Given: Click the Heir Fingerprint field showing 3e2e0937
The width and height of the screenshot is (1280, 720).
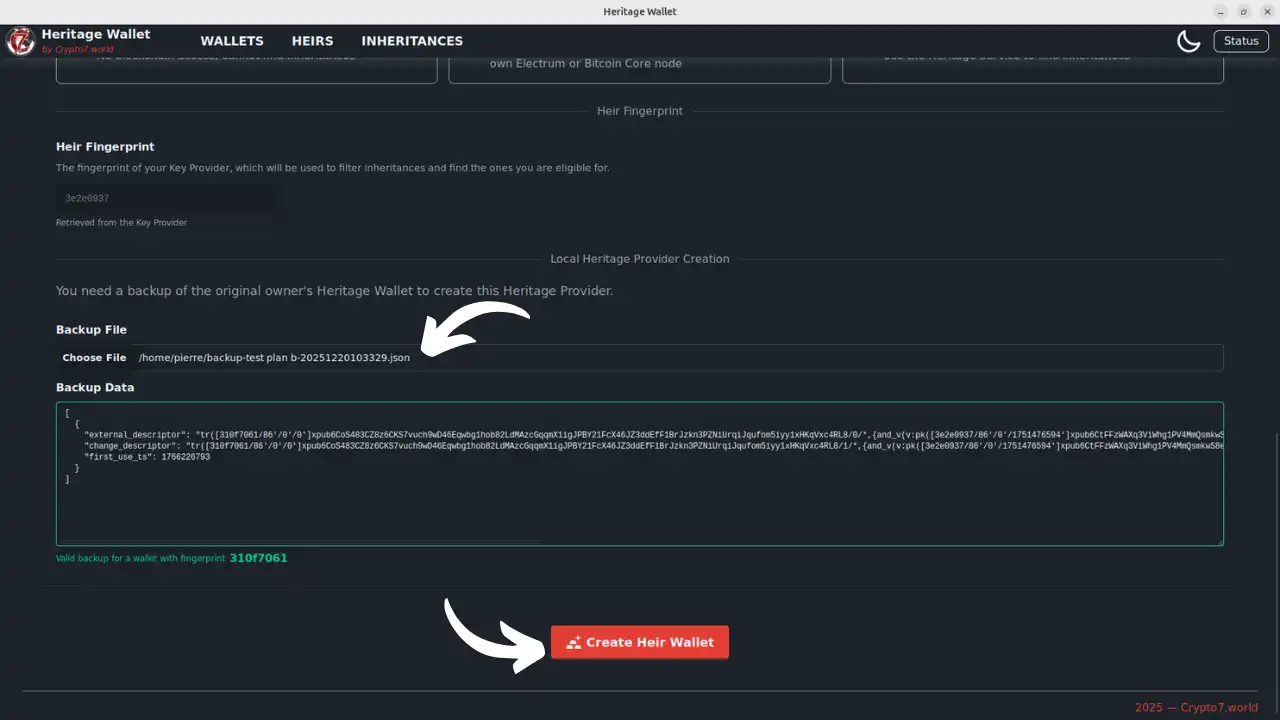Looking at the screenshot, I should [x=166, y=198].
